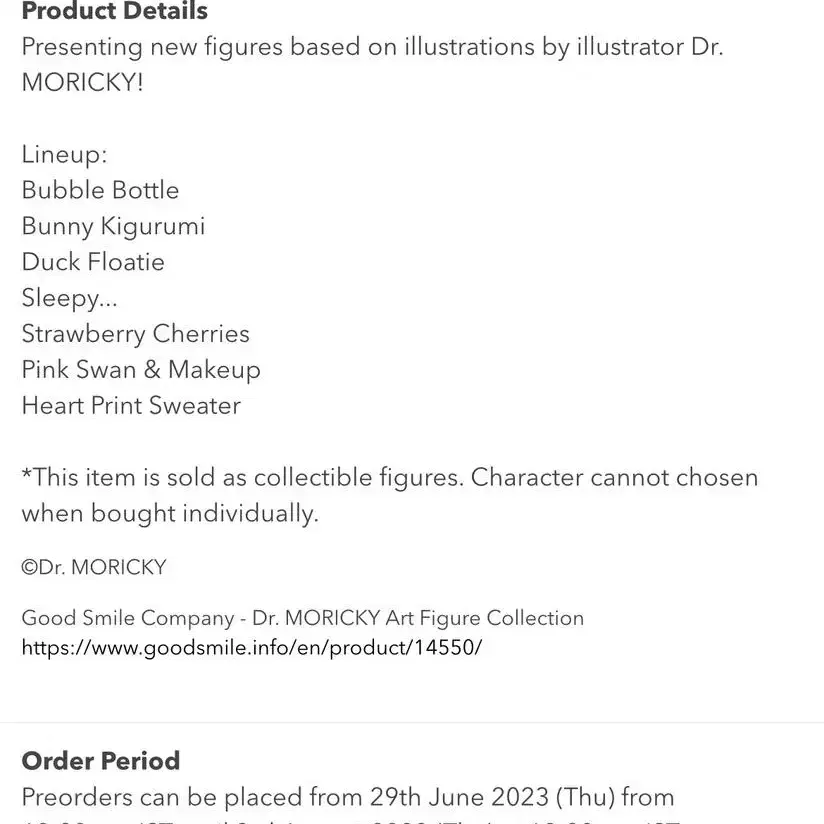Click the divider line above Order Period

[x=412, y=723]
